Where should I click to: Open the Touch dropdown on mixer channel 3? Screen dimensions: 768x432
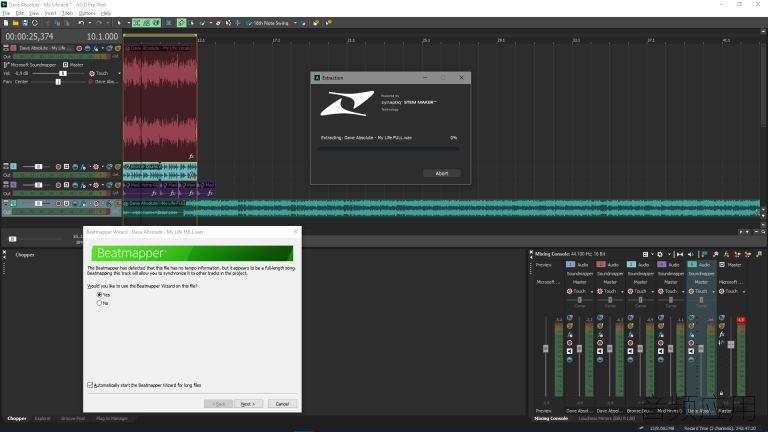click(x=653, y=291)
